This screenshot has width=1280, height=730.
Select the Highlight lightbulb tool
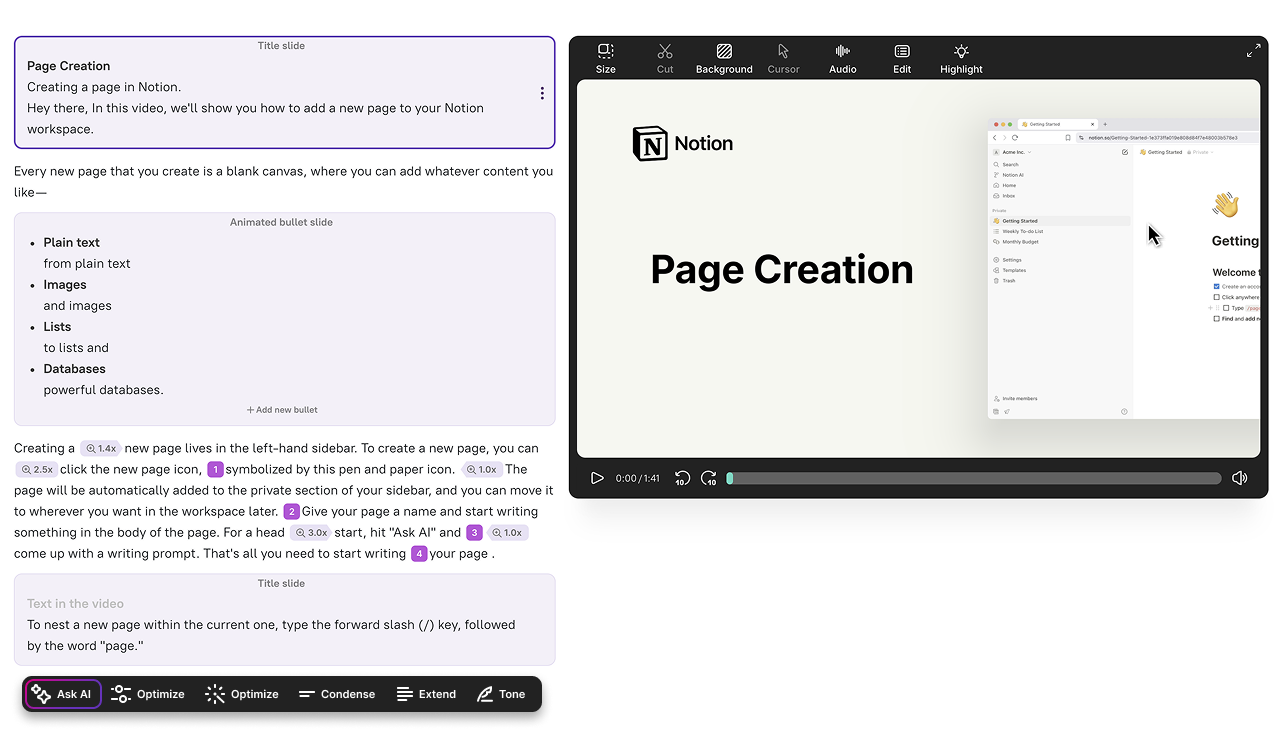click(961, 59)
